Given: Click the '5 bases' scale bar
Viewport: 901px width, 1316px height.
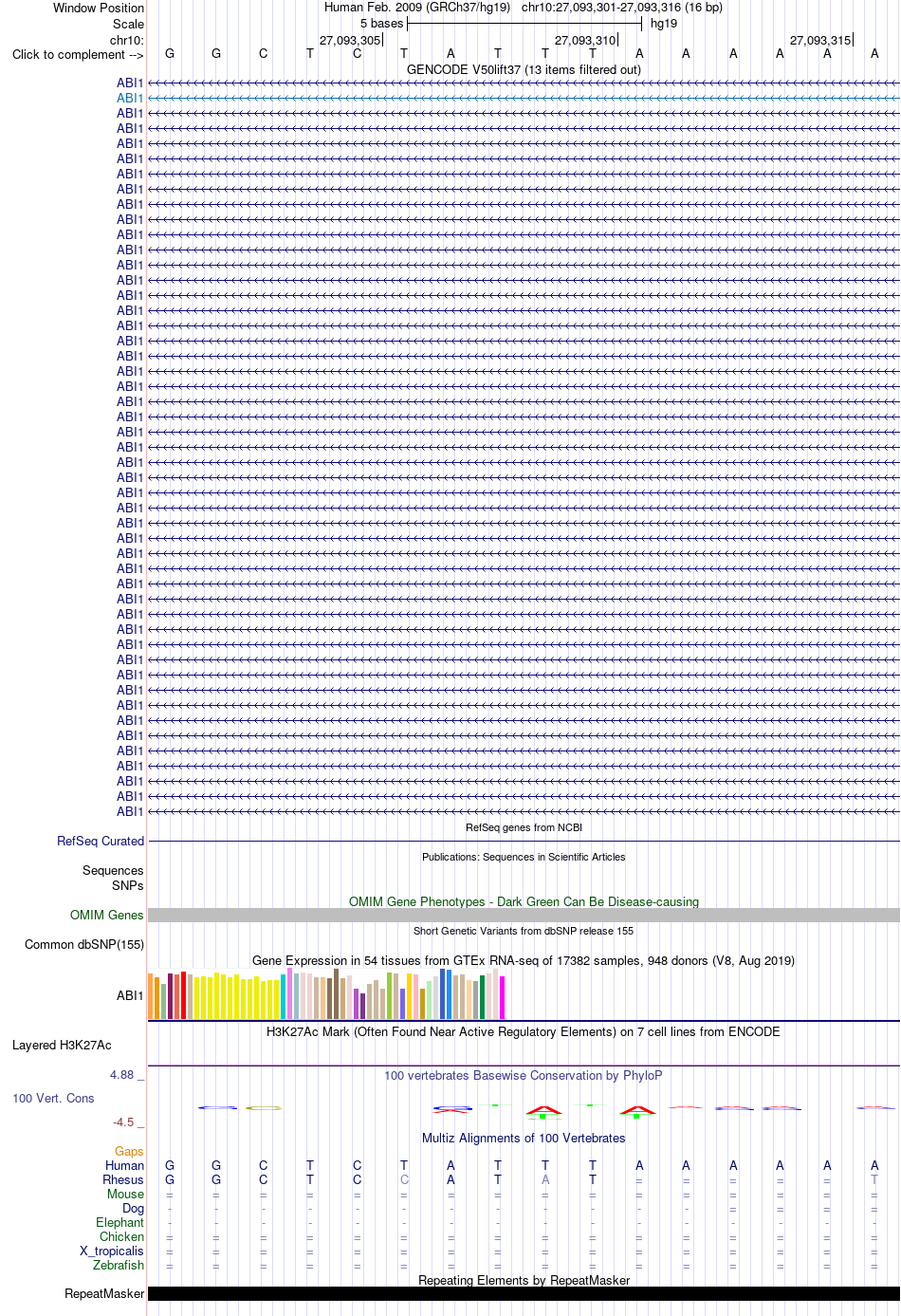Looking at the screenshot, I should [x=524, y=23].
